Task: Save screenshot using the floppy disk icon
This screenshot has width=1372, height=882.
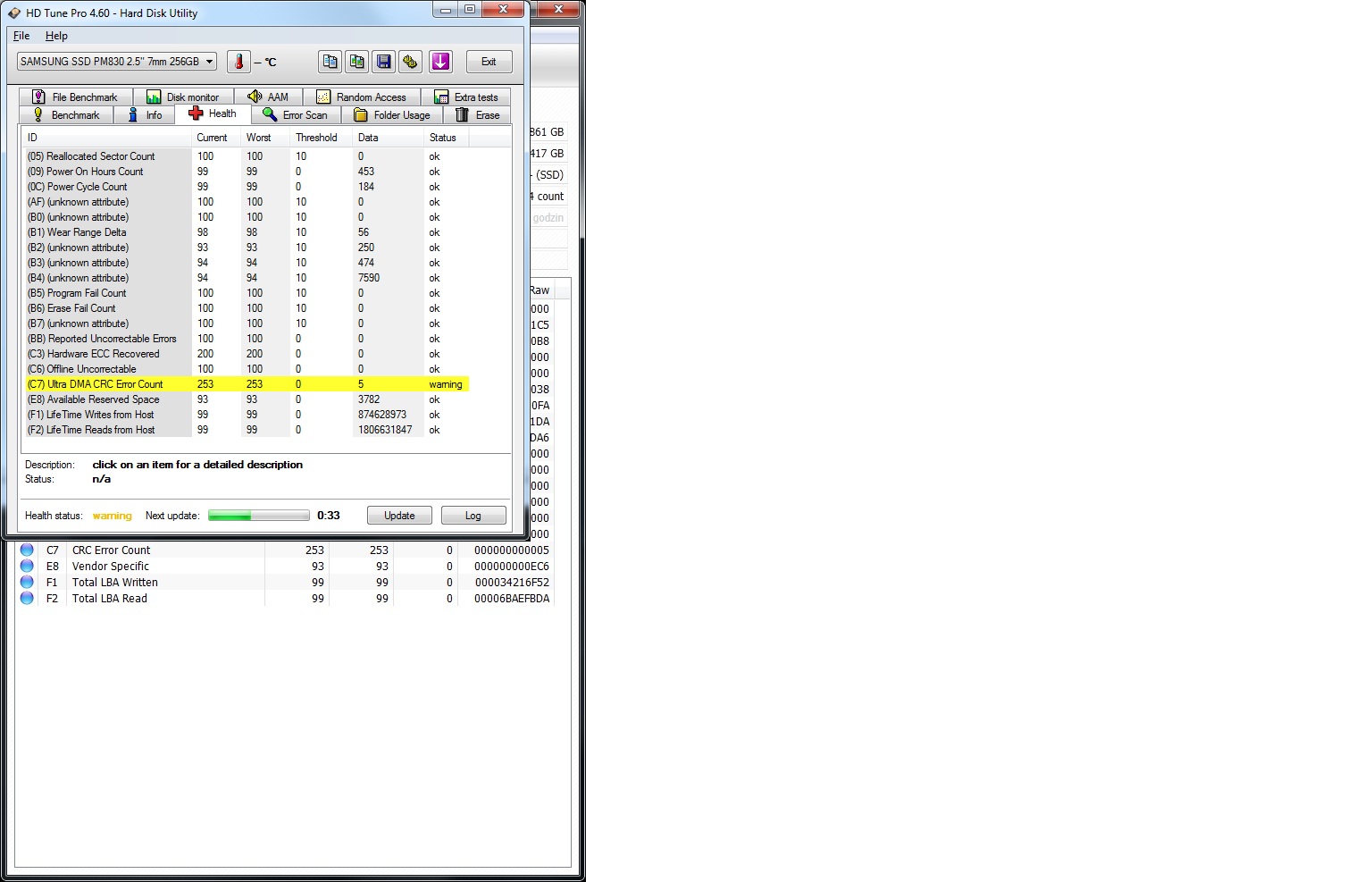Action: tap(384, 61)
